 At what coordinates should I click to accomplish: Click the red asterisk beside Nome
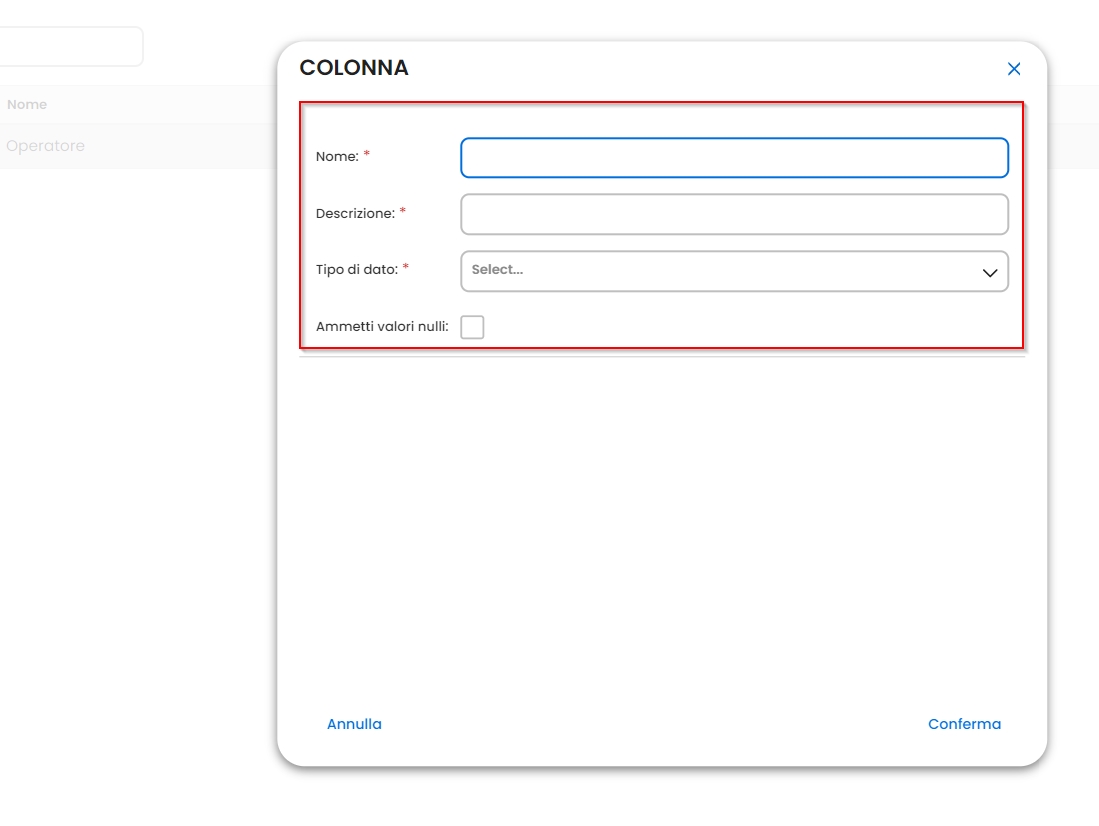[x=367, y=155]
